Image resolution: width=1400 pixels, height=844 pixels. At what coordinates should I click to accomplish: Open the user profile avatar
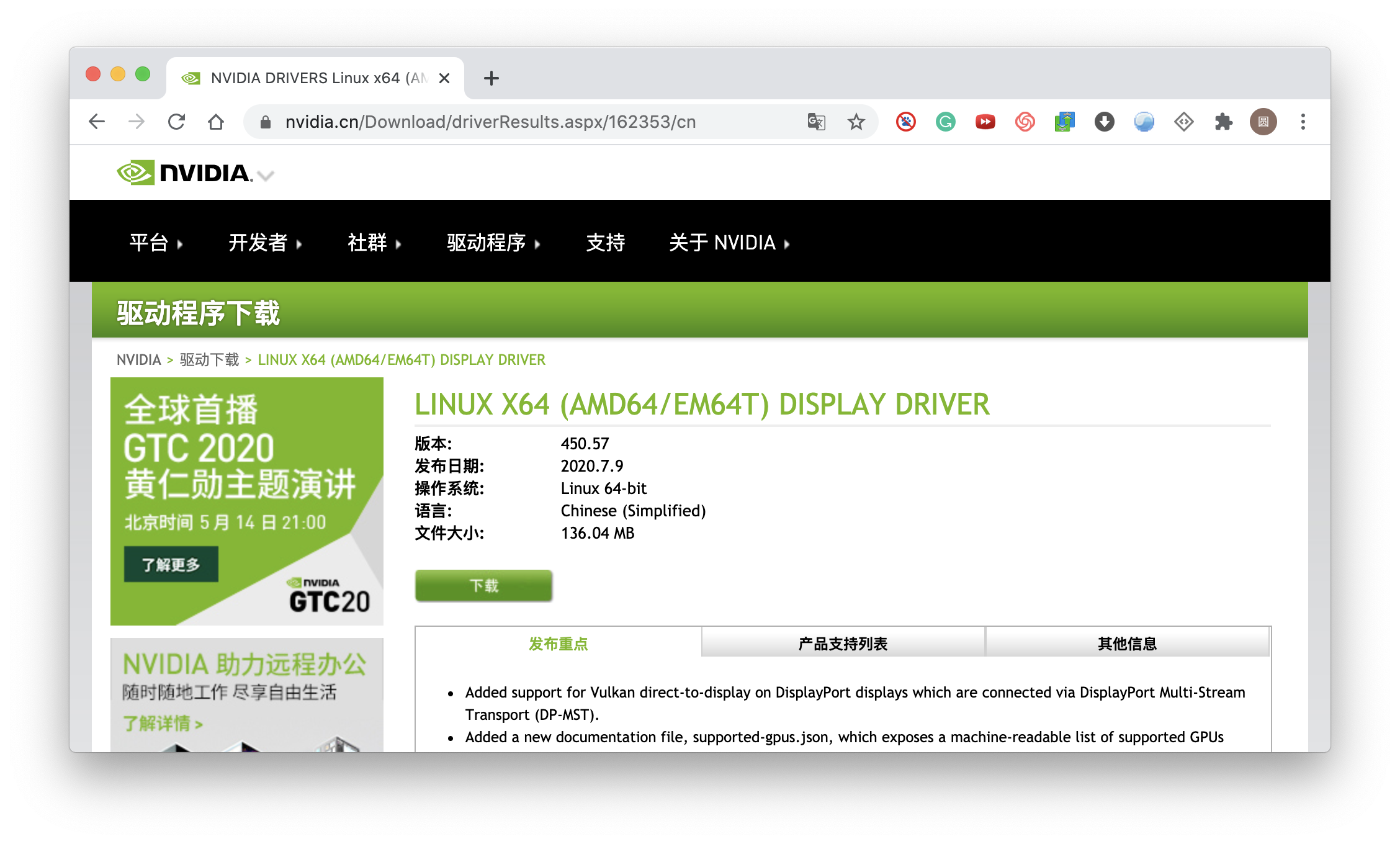(x=1263, y=122)
